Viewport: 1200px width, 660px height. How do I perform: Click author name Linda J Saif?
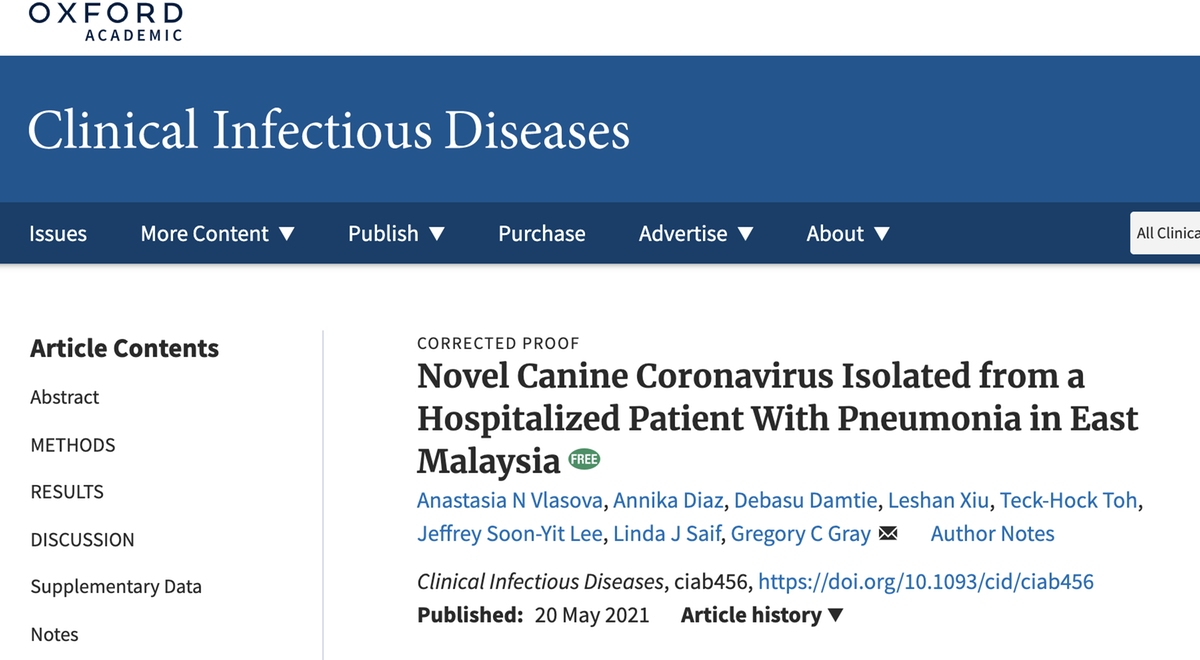[x=667, y=534]
